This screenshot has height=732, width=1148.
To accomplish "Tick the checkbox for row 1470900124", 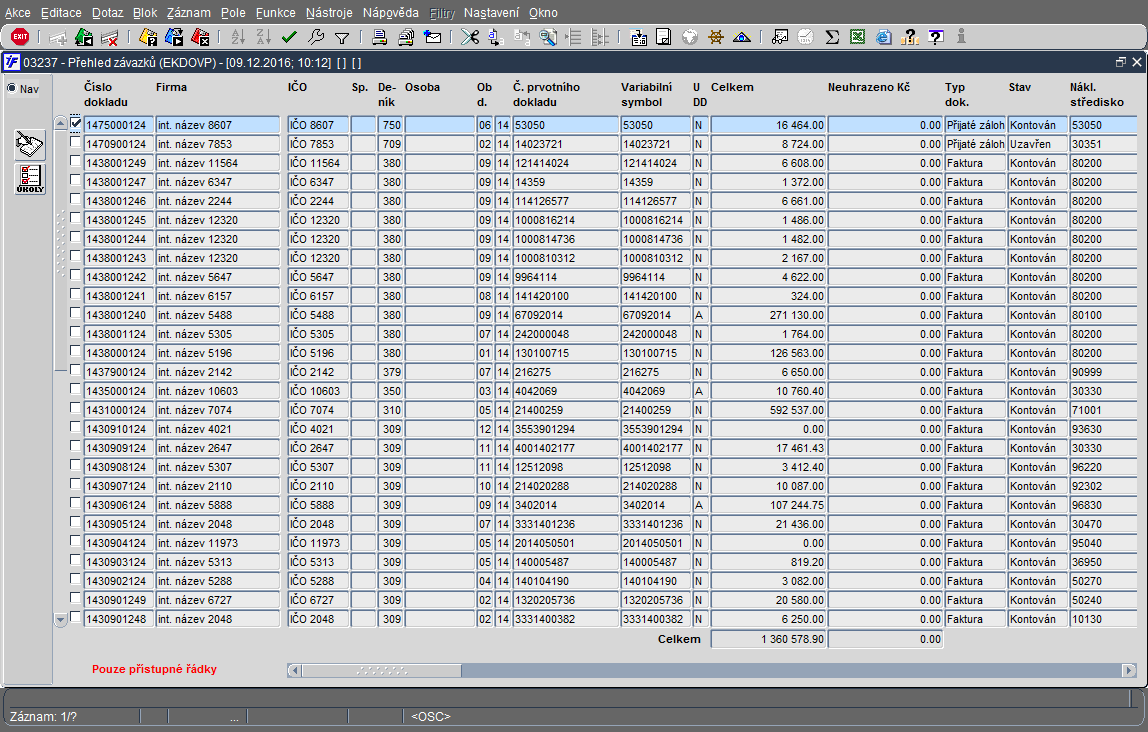I will (76, 143).
